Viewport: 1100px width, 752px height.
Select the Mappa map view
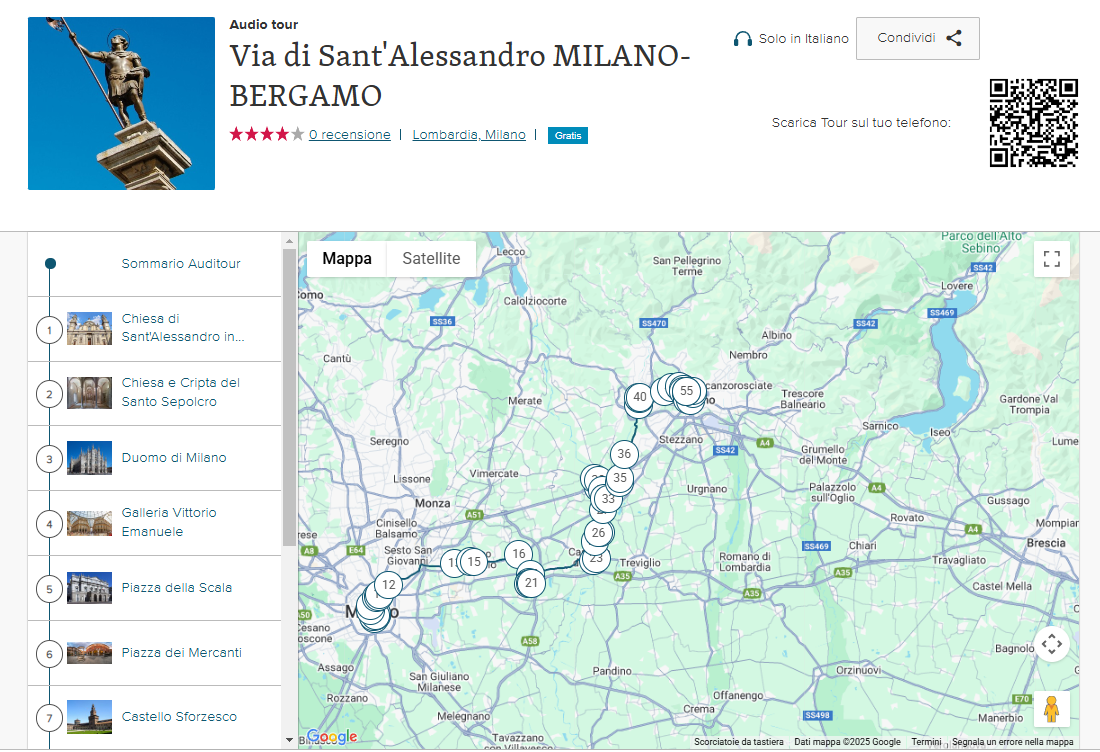pos(347,259)
